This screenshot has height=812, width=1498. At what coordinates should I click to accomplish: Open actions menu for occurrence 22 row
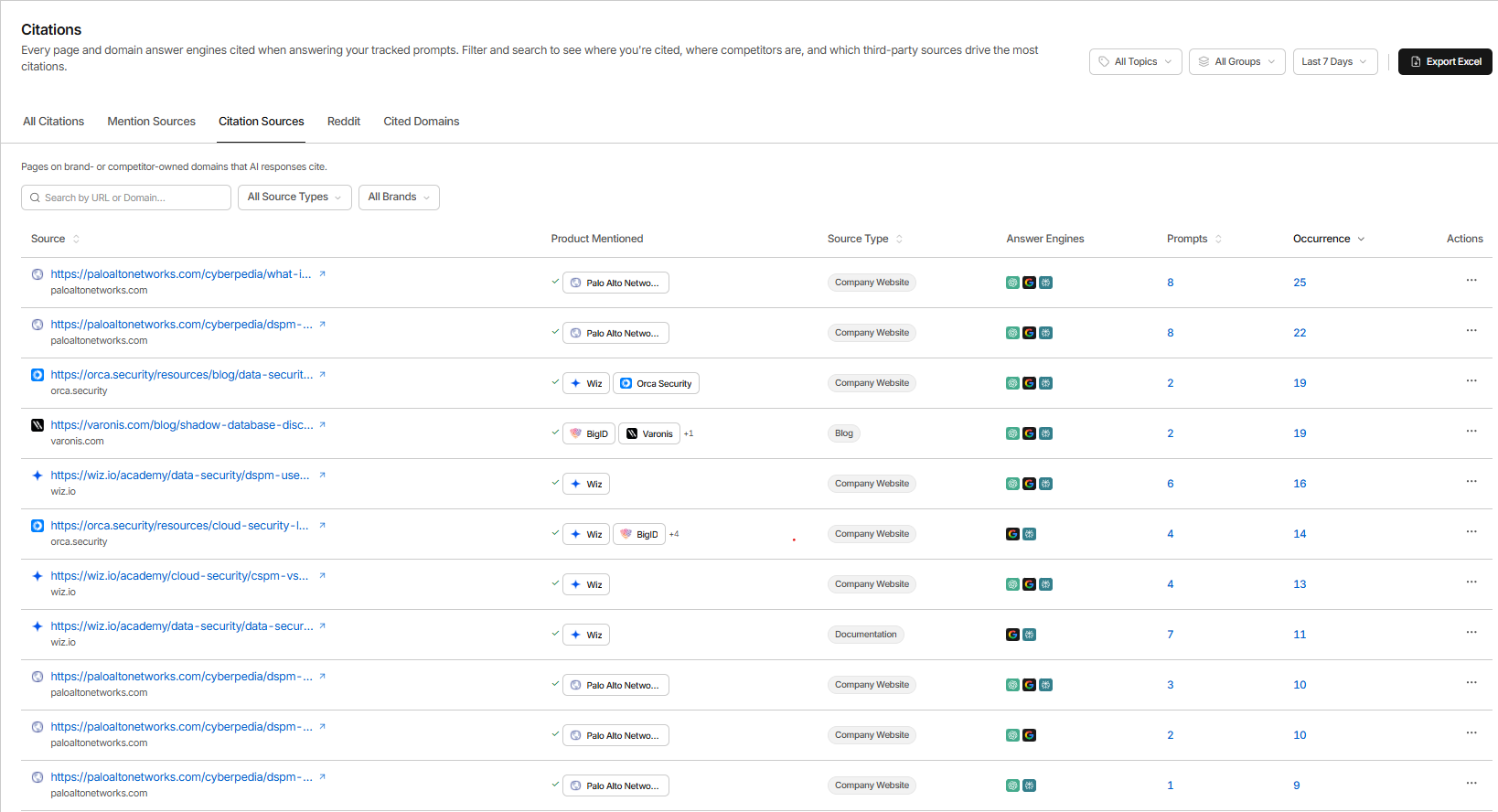point(1471,331)
